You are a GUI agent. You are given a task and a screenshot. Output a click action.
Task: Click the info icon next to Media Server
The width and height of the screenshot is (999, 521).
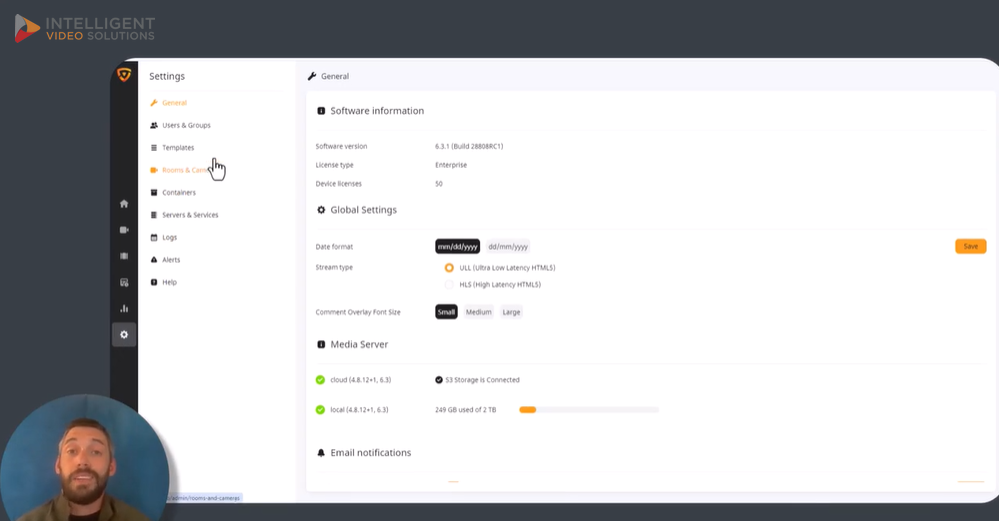point(321,345)
